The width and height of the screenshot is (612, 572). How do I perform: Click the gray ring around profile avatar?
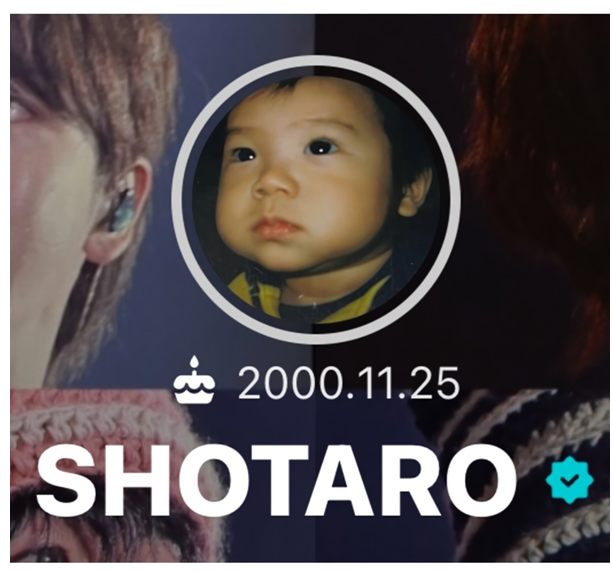click(x=315, y=62)
